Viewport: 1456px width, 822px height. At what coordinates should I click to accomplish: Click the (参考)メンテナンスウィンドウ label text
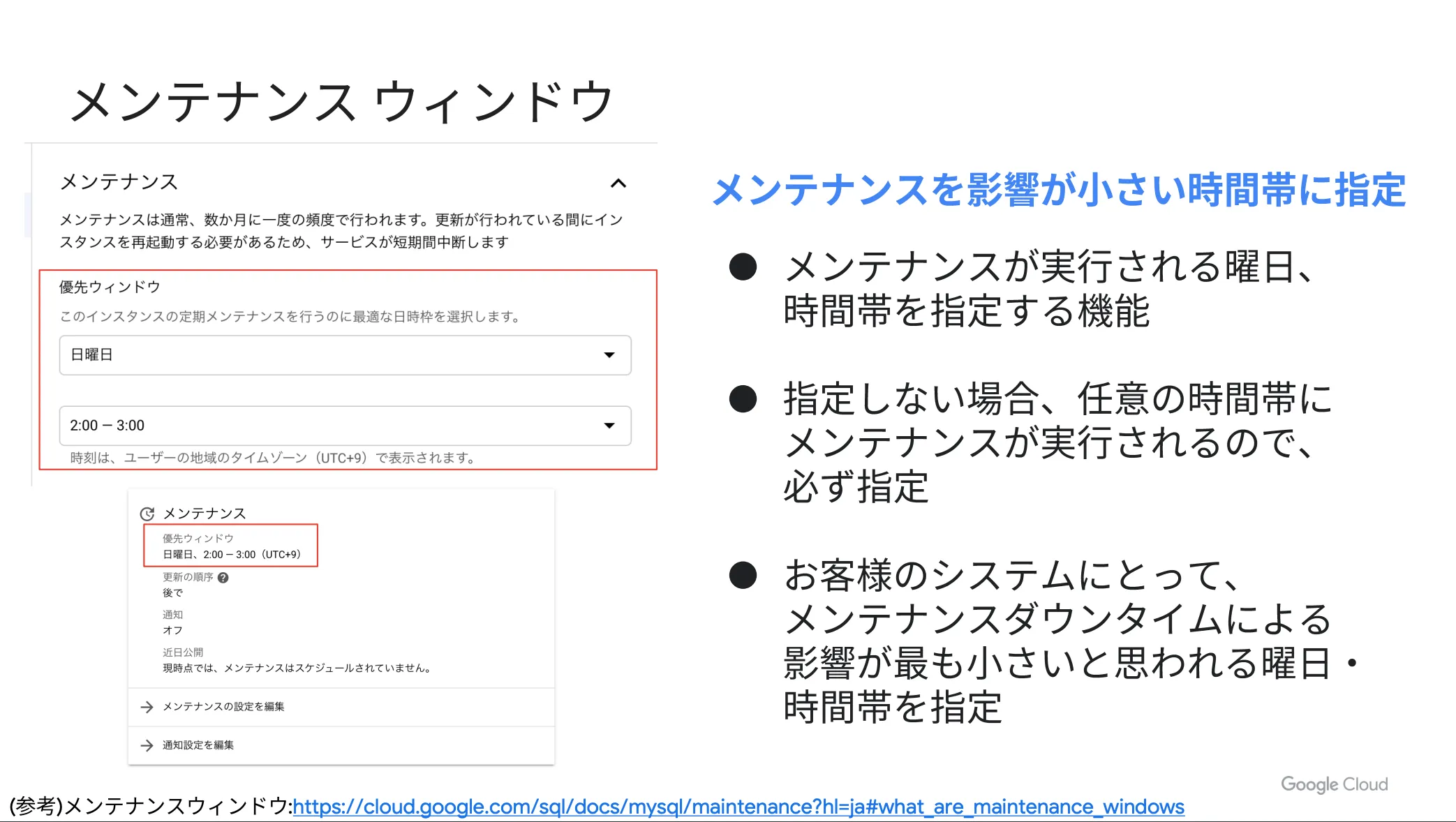point(151,807)
